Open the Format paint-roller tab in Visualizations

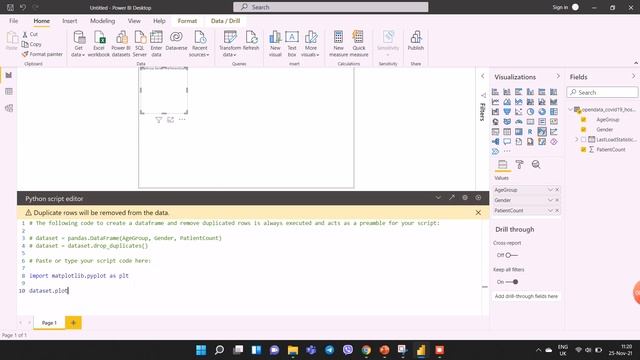(519, 164)
